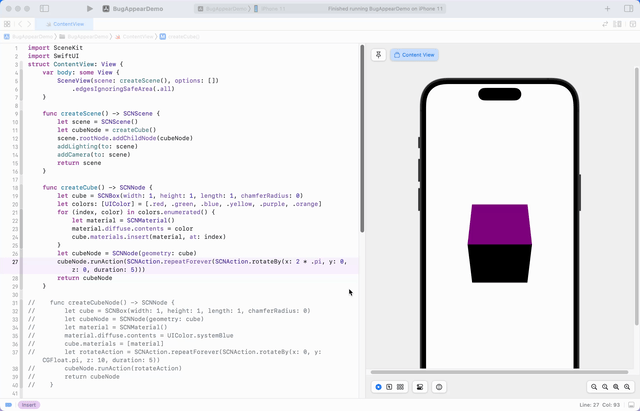Click line number 27 in gutter
This screenshot has height=411, width=640.
(15, 262)
